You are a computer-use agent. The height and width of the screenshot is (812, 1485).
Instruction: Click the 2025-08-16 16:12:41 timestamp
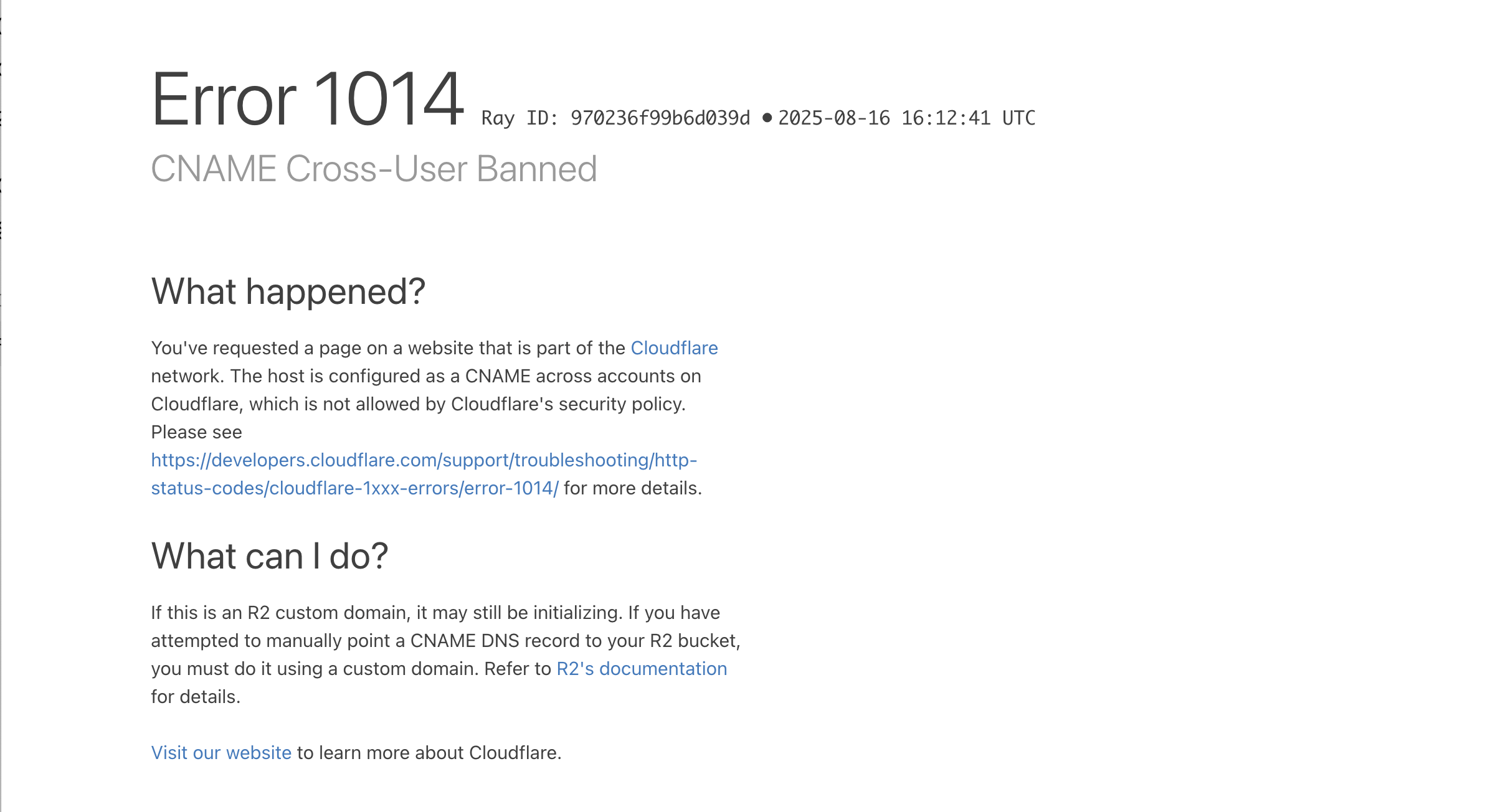tap(885, 118)
